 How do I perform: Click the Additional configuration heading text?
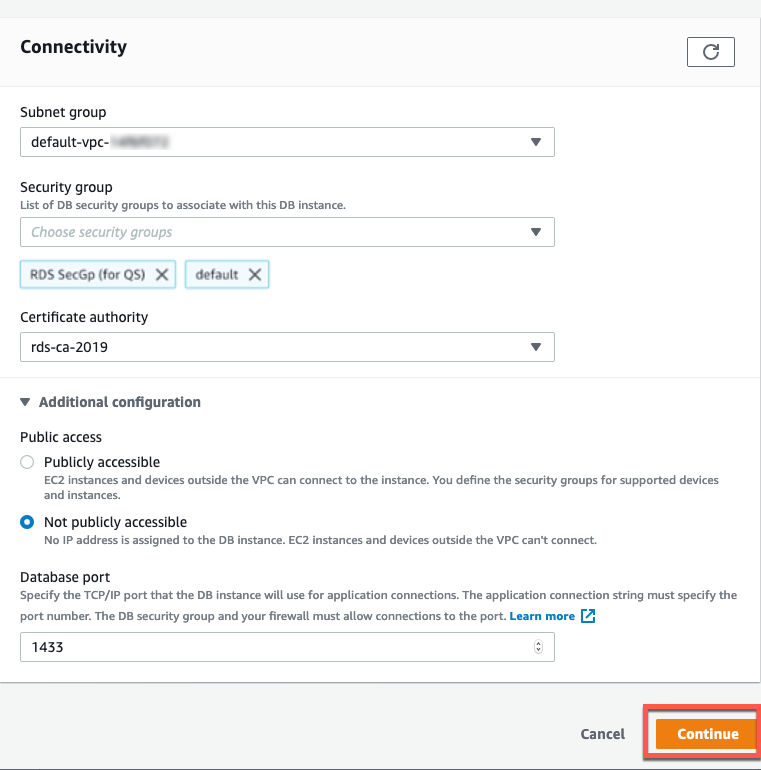coord(119,402)
